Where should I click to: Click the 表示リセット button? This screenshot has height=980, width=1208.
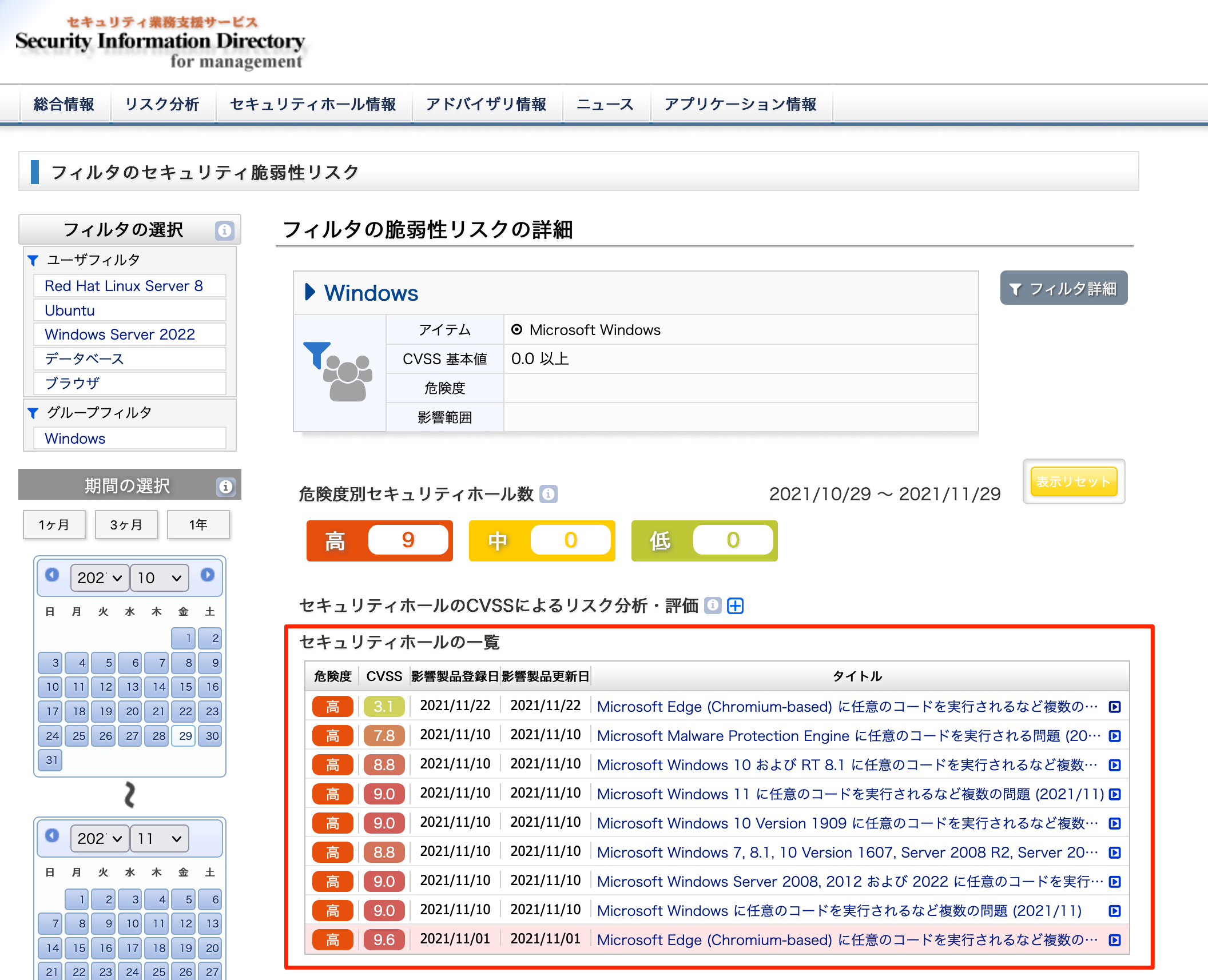1074,481
